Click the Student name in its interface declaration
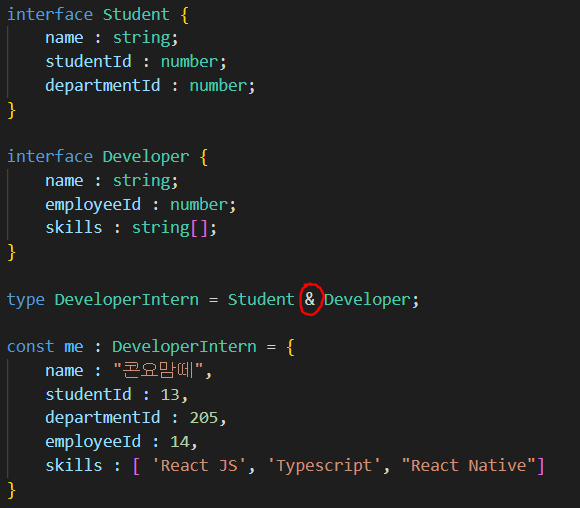 [136, 15]
